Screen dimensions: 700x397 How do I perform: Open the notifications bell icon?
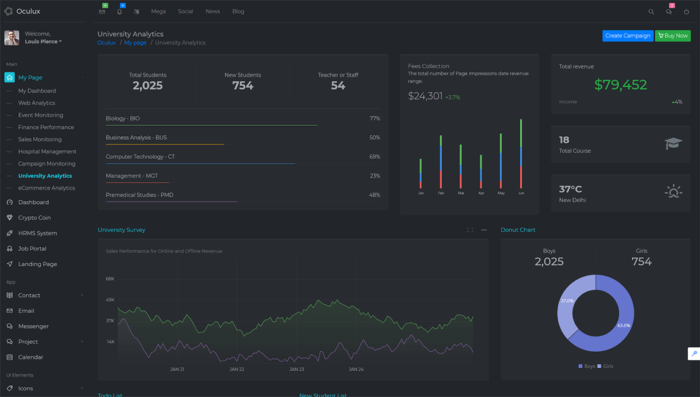[119, 12]
